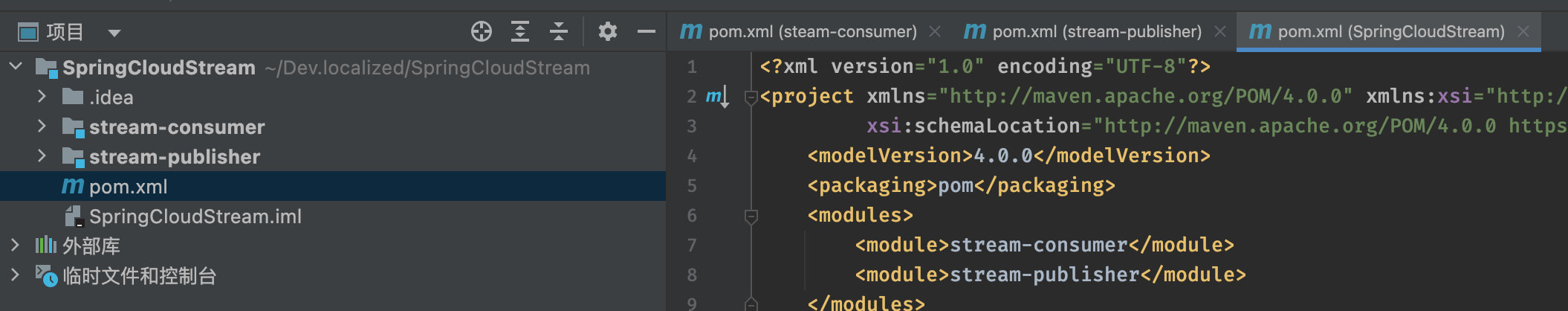Select the 临时文件和控制台 row
This screenshot has width=1568, height=311.
333,275
